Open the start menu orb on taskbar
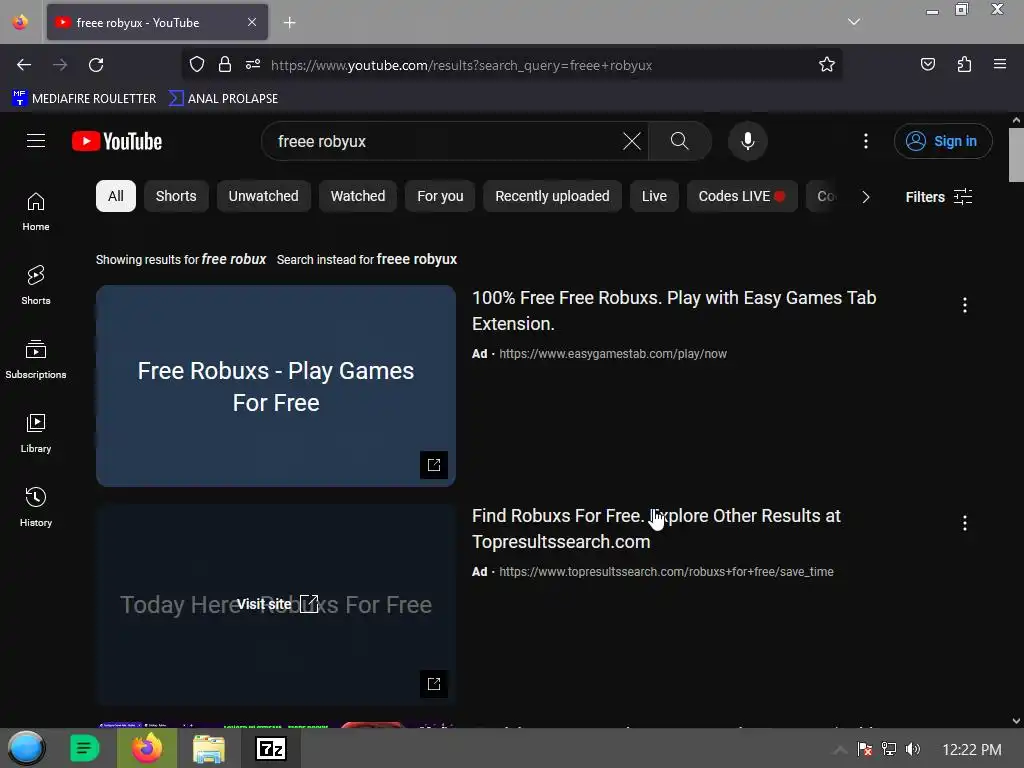Screen dimensions: 1024x768 [26, 748]
